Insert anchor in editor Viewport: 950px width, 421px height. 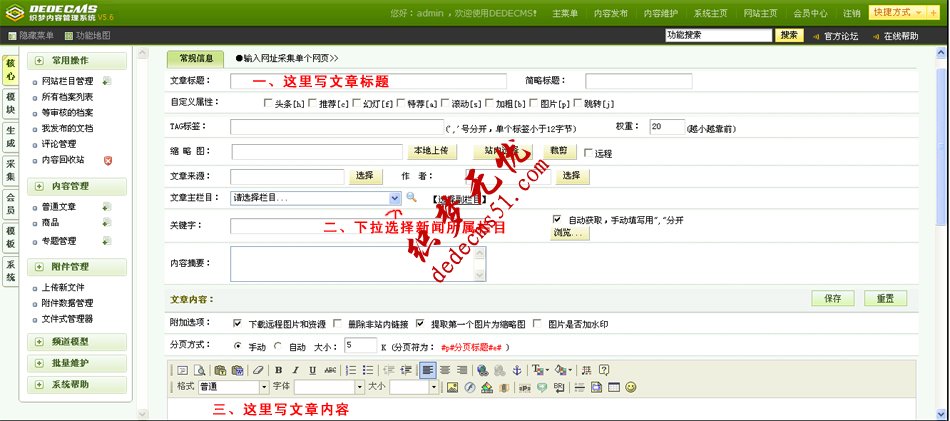pyautogui.click(x=517, y=370)
